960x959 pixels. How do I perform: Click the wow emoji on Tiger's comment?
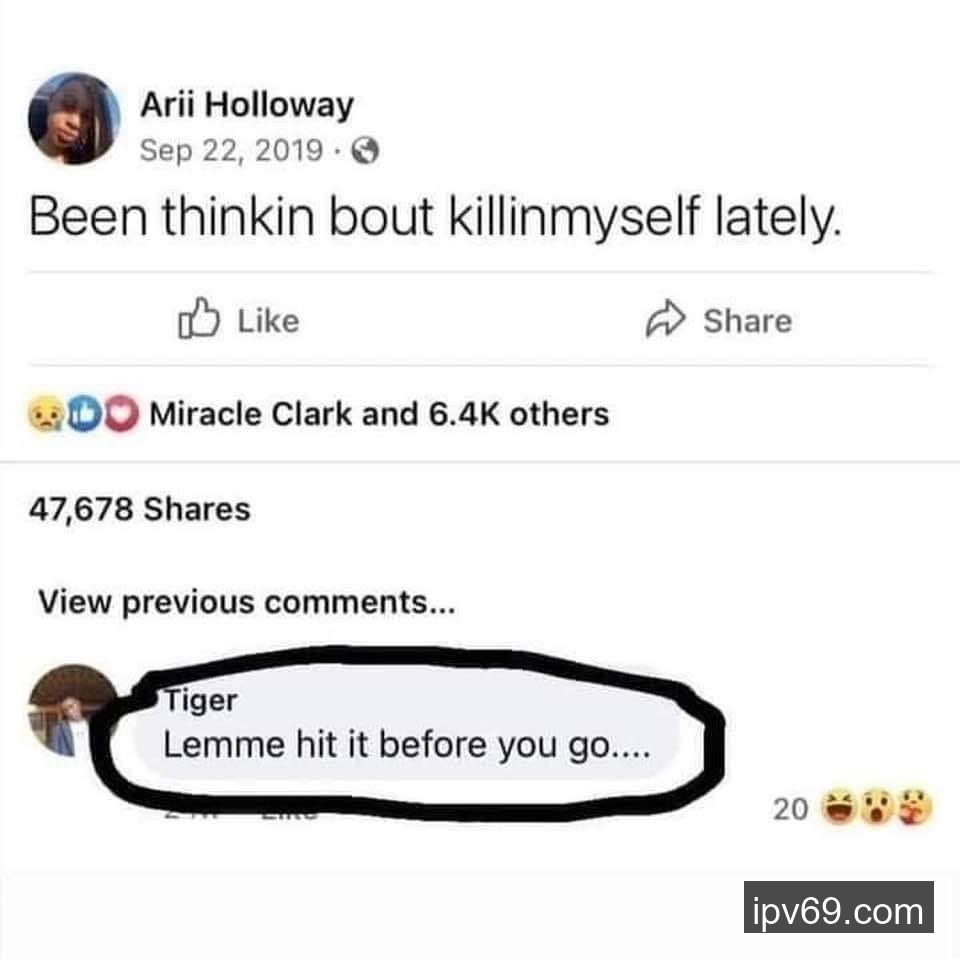point(877,807)
